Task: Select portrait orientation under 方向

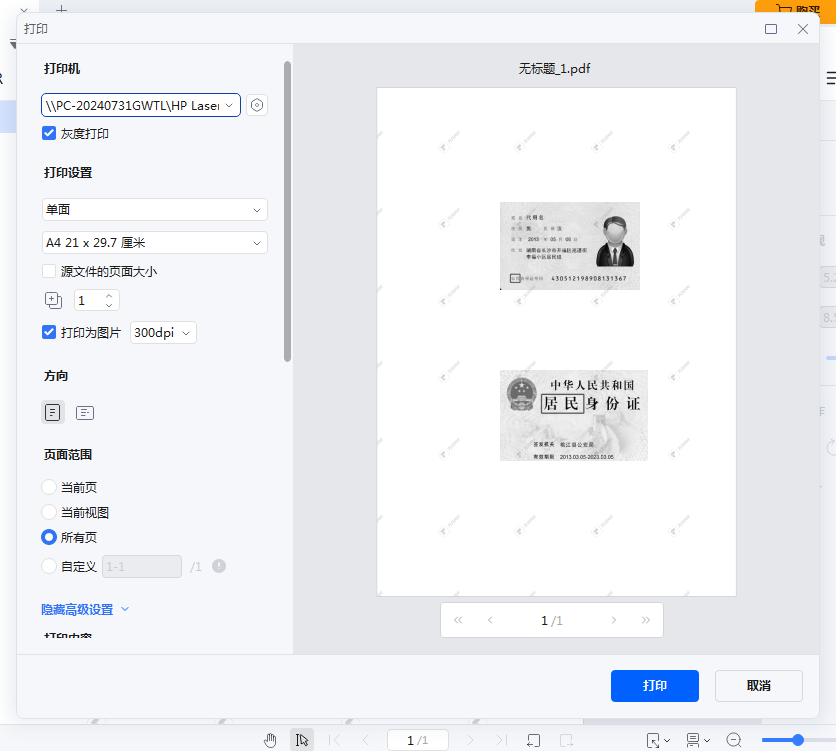Action: tap(51, 411)
